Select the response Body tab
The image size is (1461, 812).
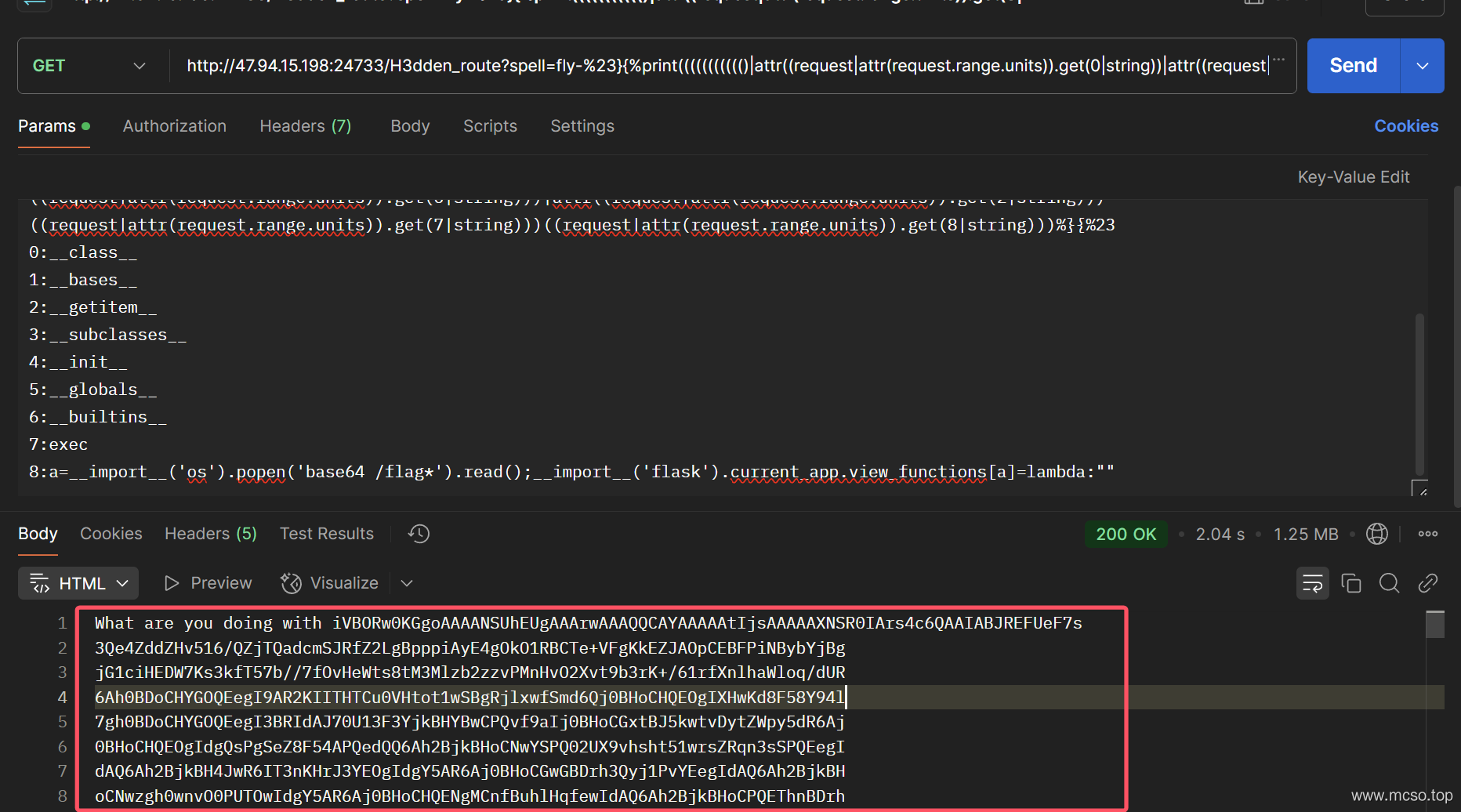38,534
